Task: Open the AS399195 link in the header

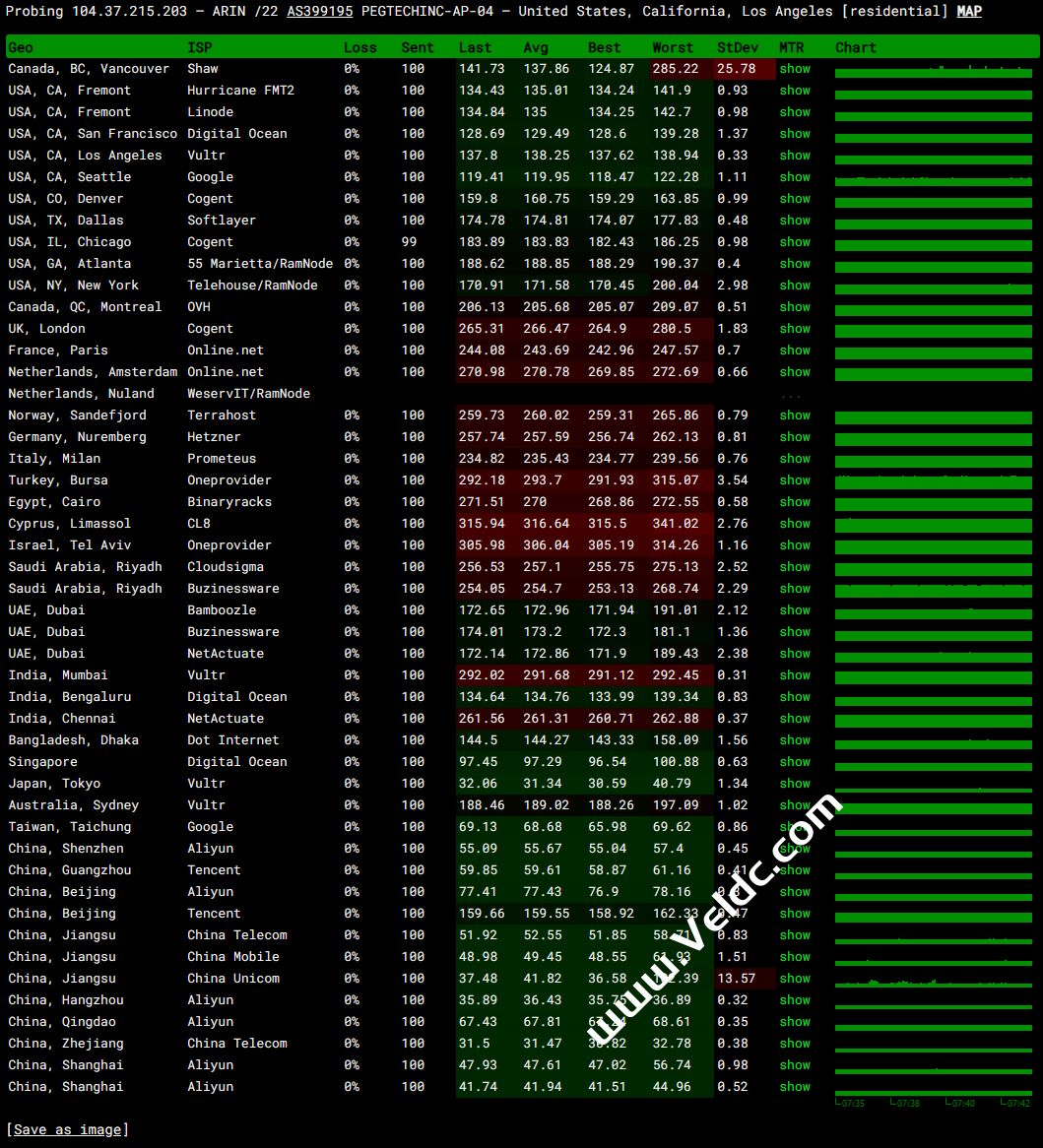Action: tap(319, 11)
